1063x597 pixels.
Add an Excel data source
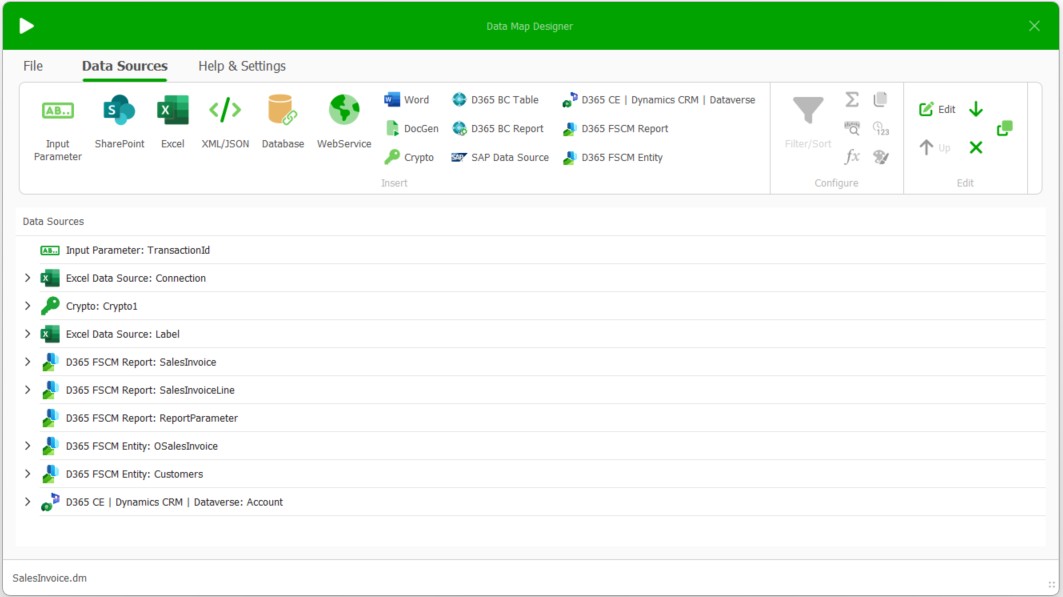172,120
